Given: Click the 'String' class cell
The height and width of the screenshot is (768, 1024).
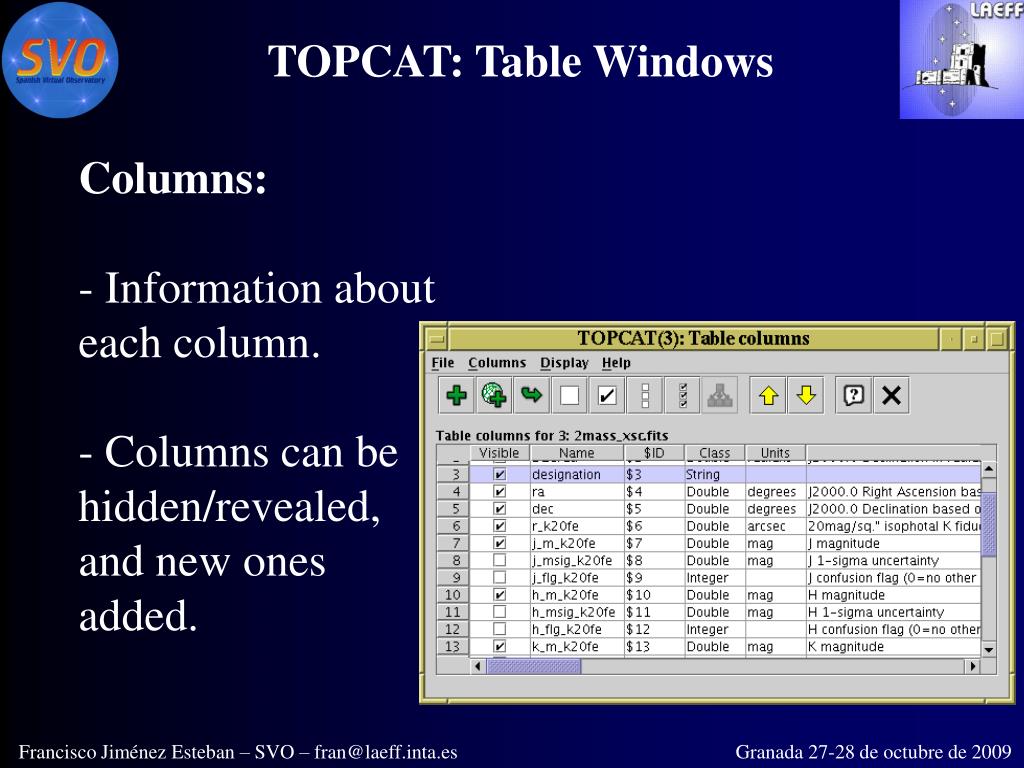Looking at the screenshot, I should [714, 475].
